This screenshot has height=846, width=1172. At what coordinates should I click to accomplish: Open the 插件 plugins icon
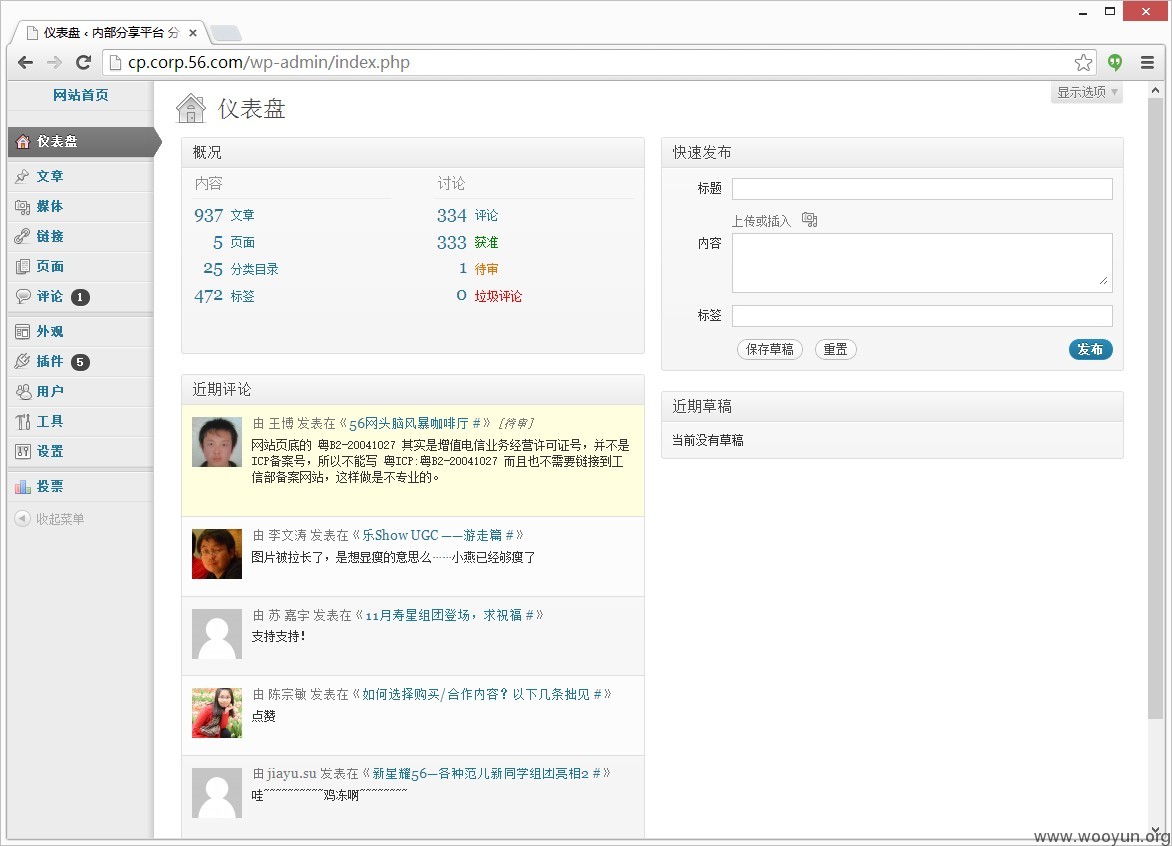(x=22, y=362)
